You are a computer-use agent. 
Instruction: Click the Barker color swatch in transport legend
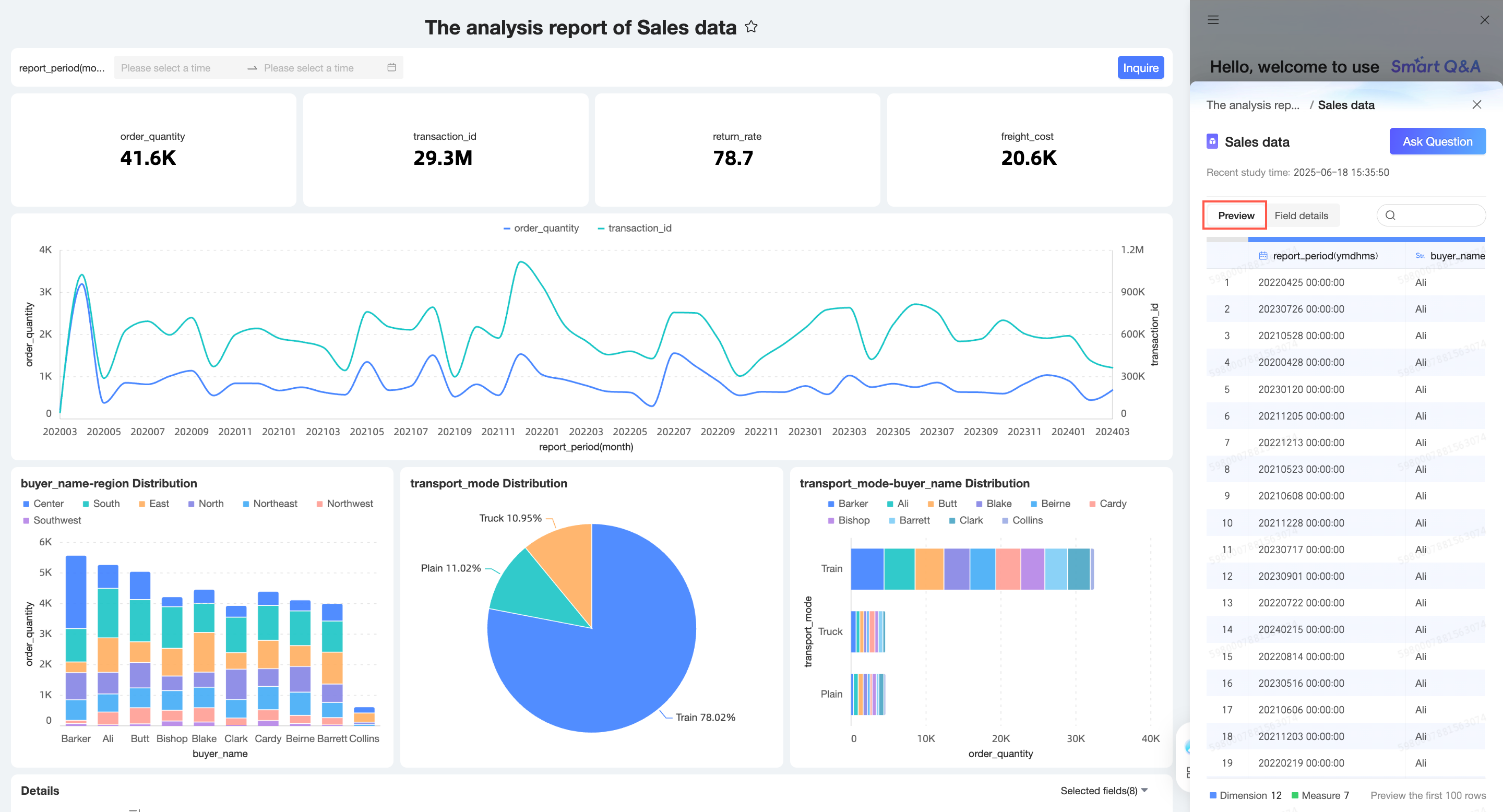click(830, 504)
